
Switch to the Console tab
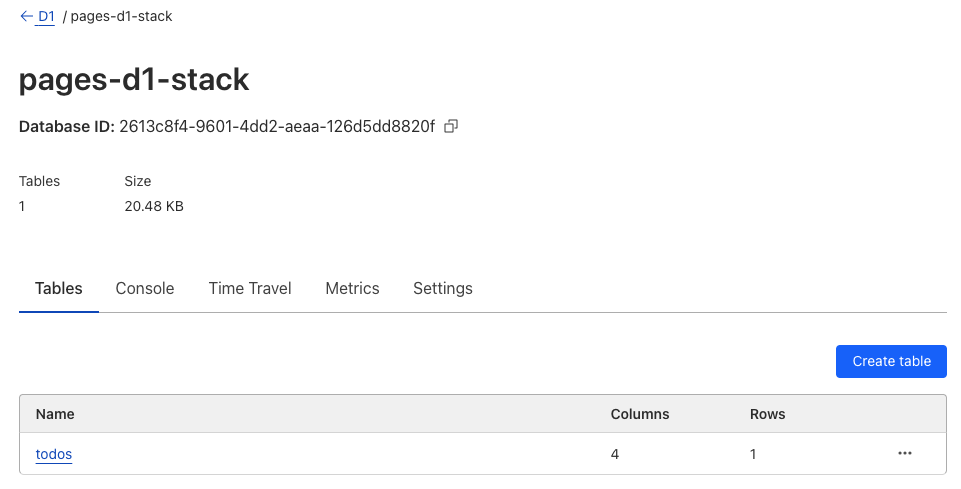click(145, 288)
